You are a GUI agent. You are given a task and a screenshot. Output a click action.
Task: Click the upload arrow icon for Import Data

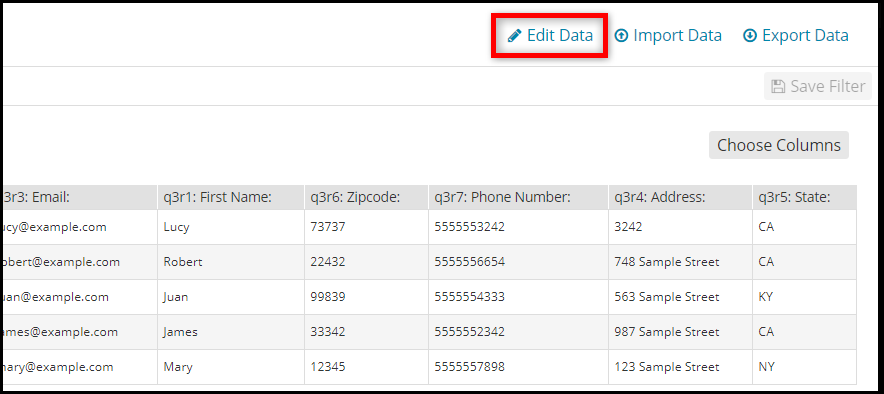(x=621, y=36)
